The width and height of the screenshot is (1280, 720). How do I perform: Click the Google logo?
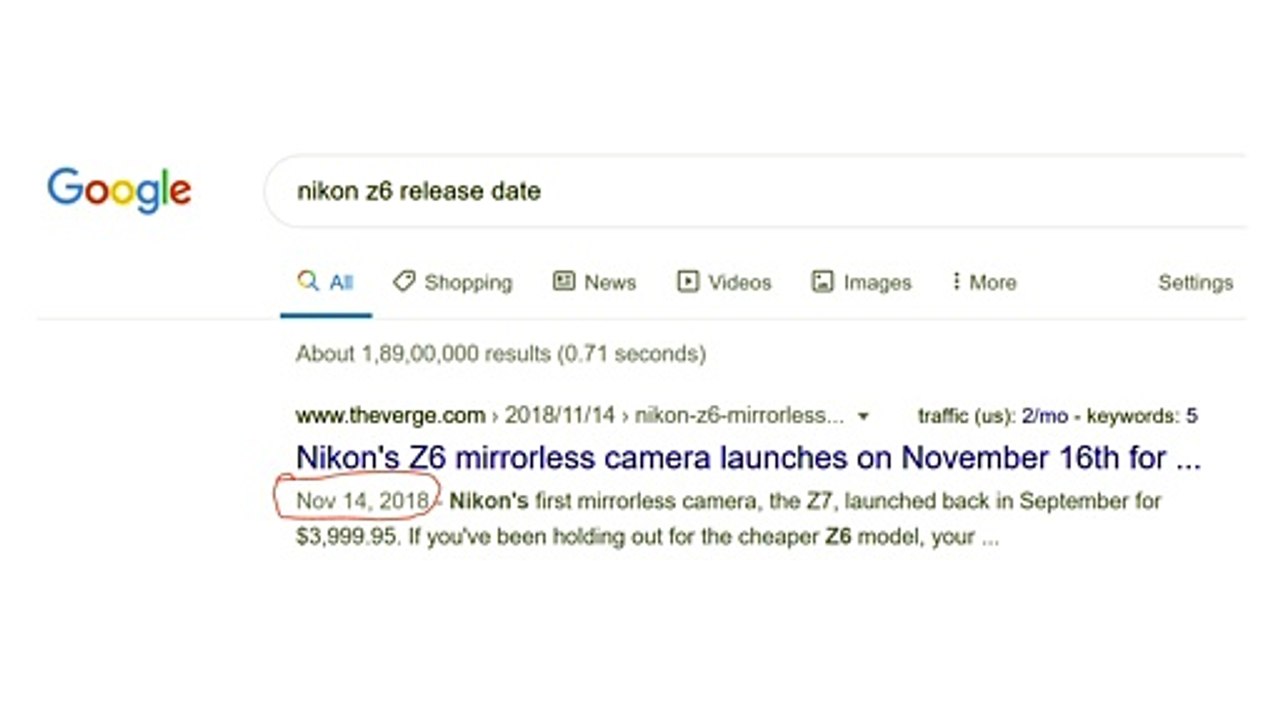pos(119,191)
